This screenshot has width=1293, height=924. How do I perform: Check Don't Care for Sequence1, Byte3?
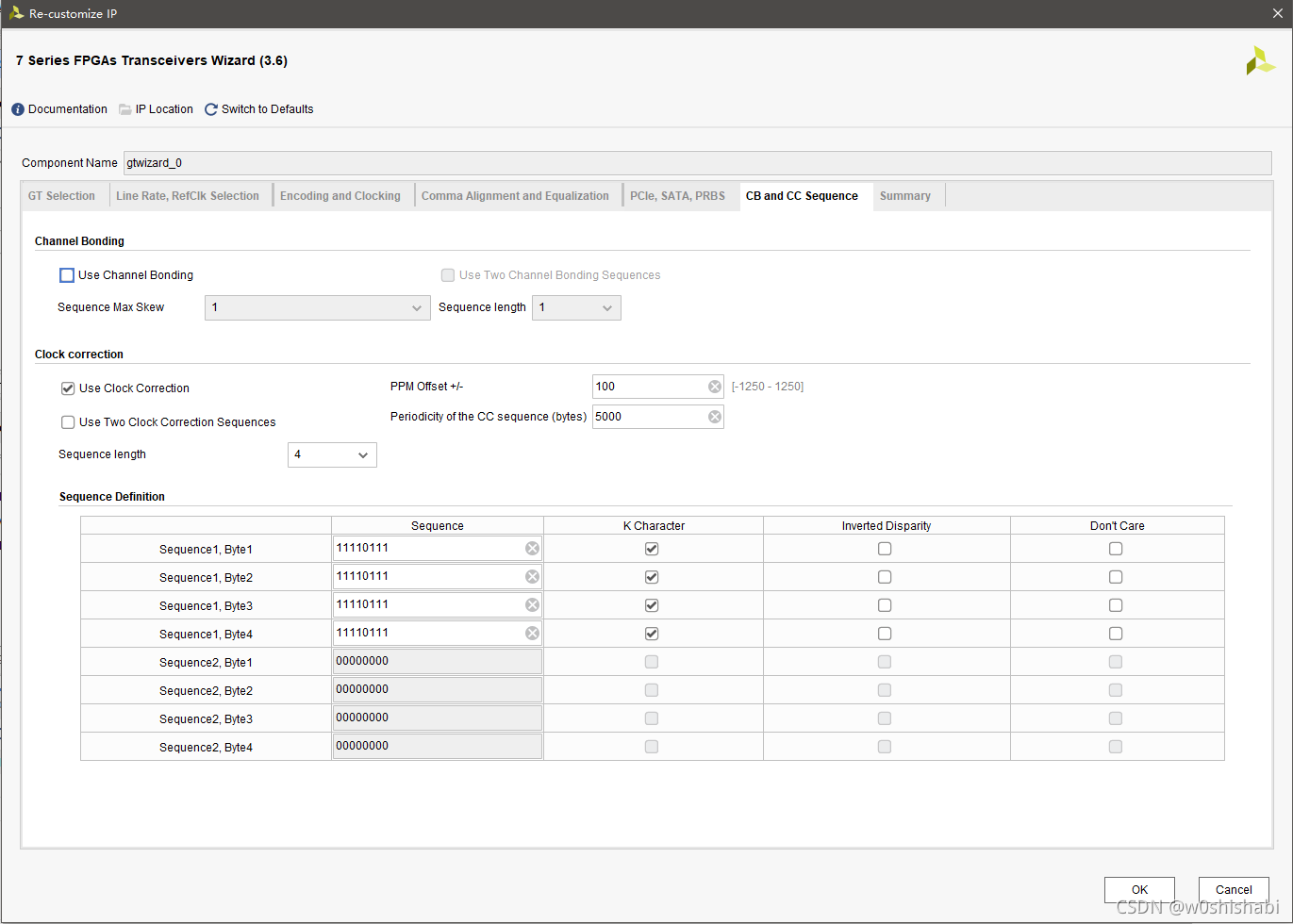pos(1116,605)
